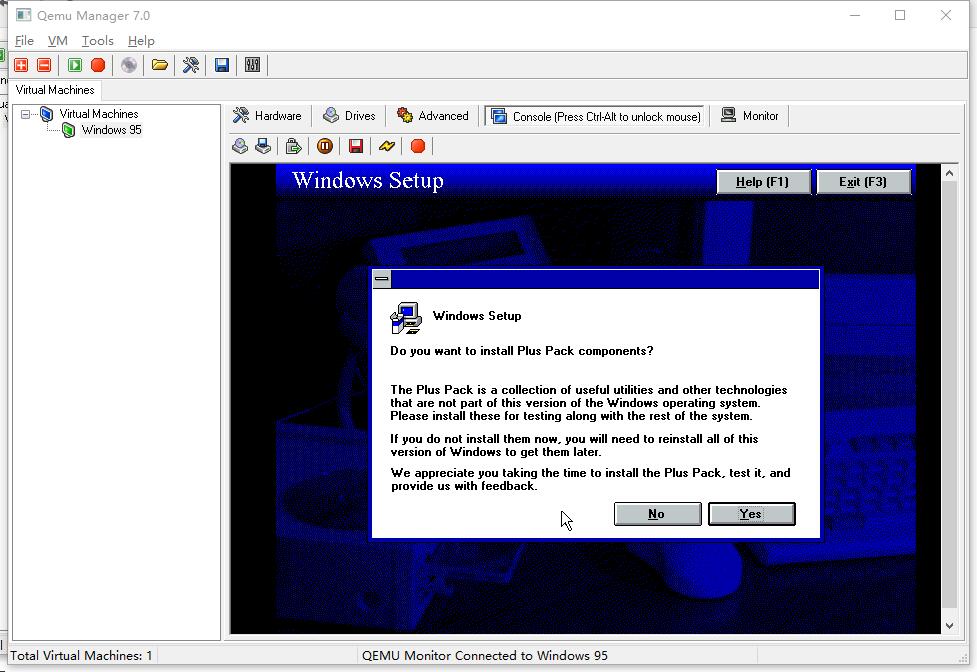Click the red minus remove VM icon
977x672 pixels.
44,65
